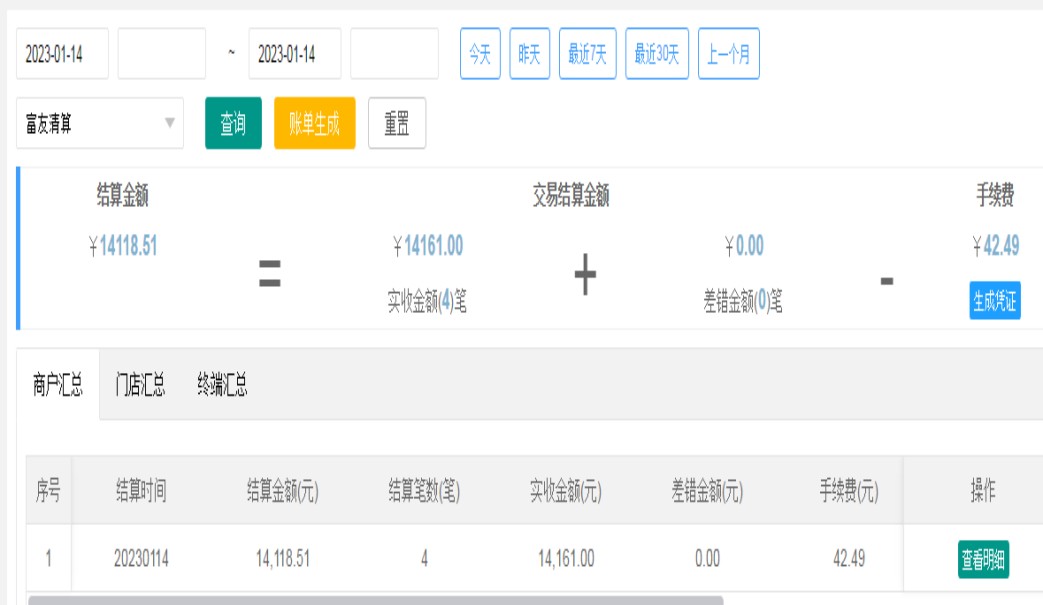
Task: Select the 上一个月 date range
Action: [x=728, y=54]
